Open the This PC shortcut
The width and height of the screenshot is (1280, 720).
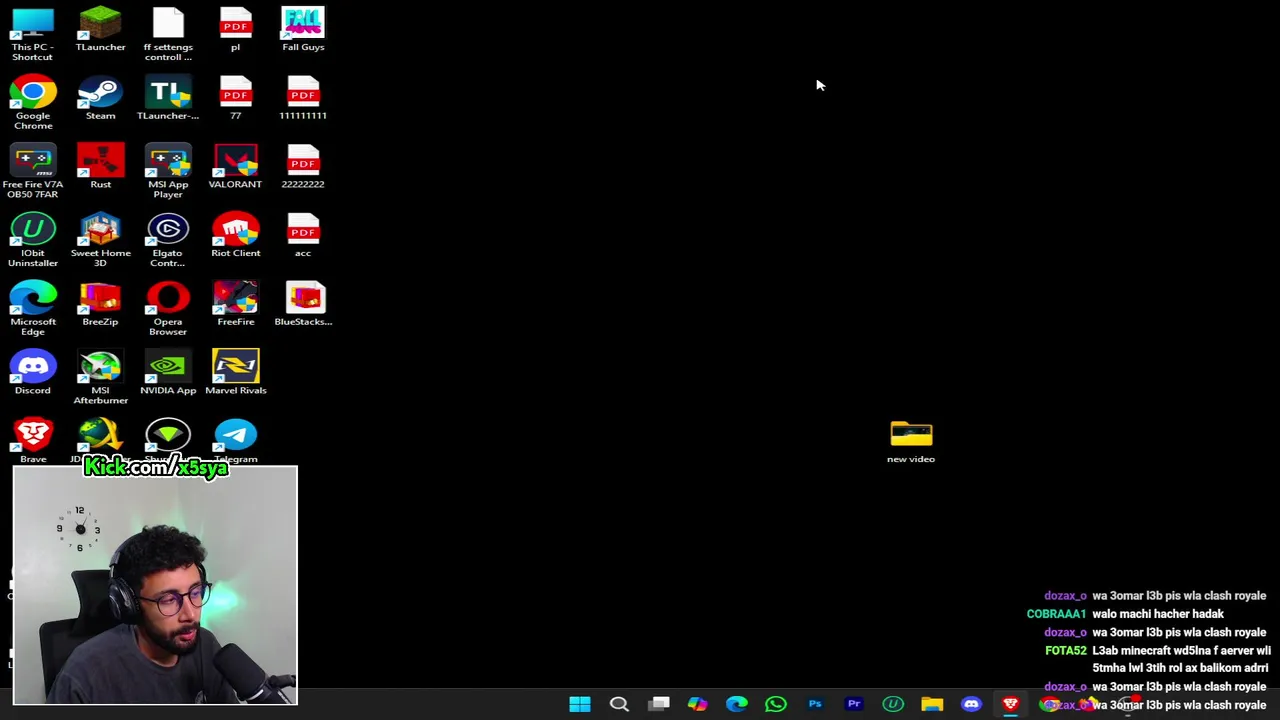point(33,34)
